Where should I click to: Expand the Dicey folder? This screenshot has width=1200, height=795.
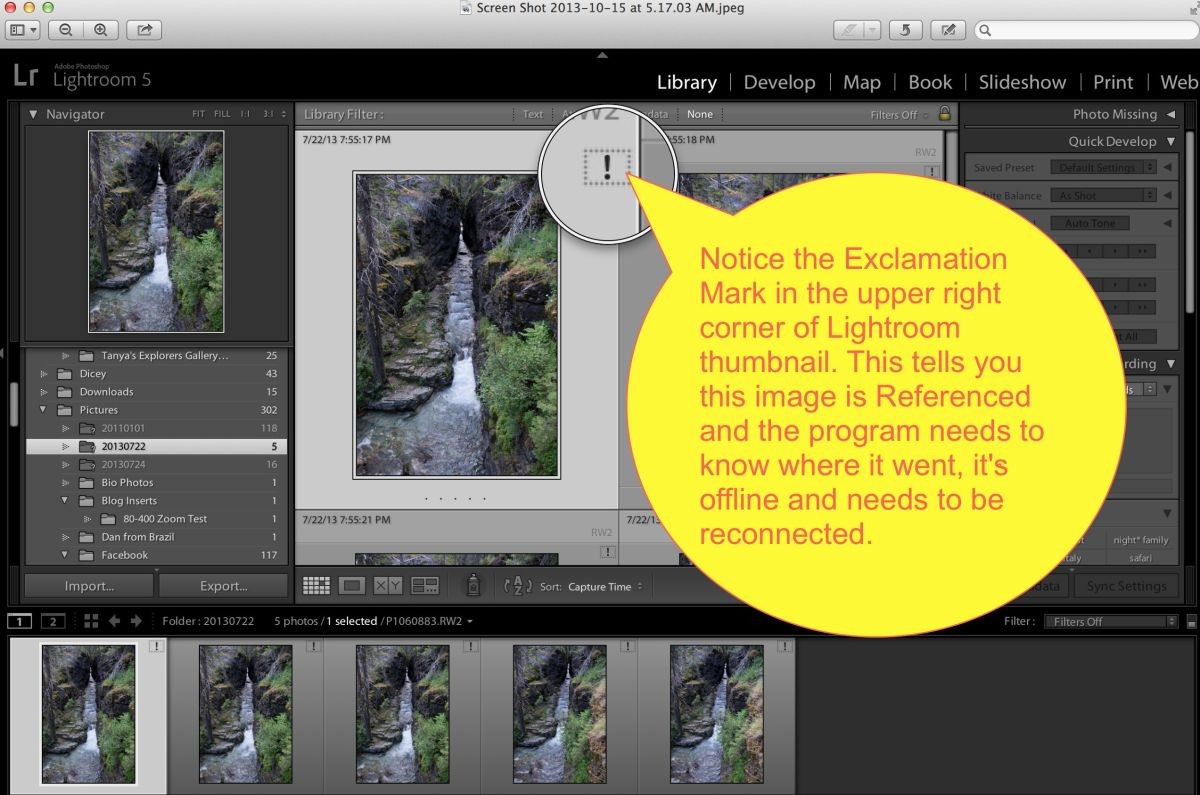[x=44, y=374]
